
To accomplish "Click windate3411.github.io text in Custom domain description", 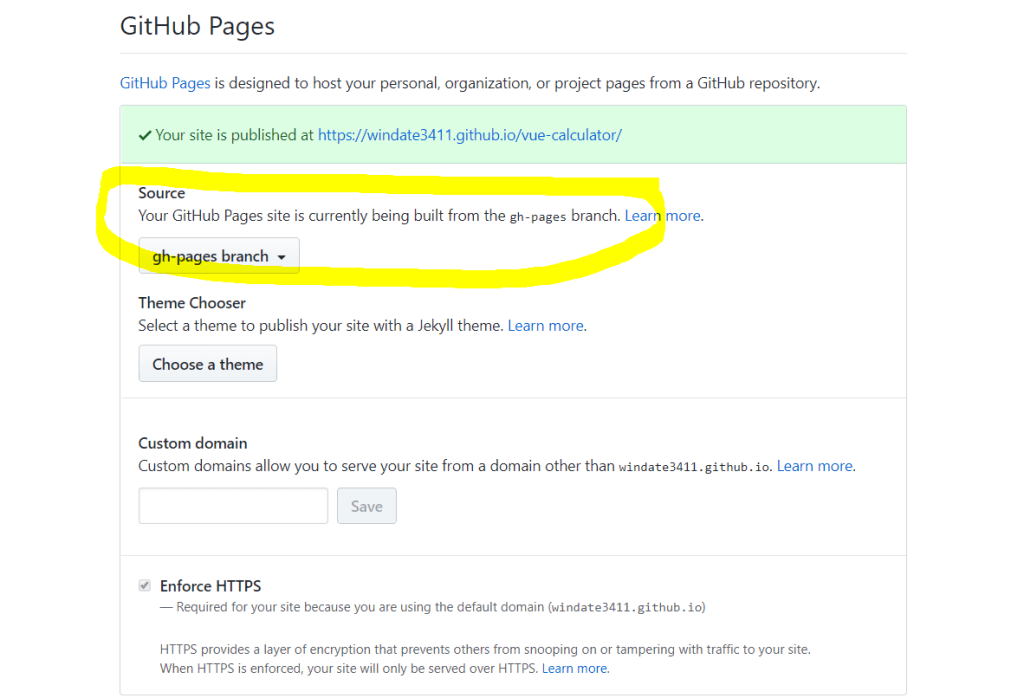I will coord(695,467).
